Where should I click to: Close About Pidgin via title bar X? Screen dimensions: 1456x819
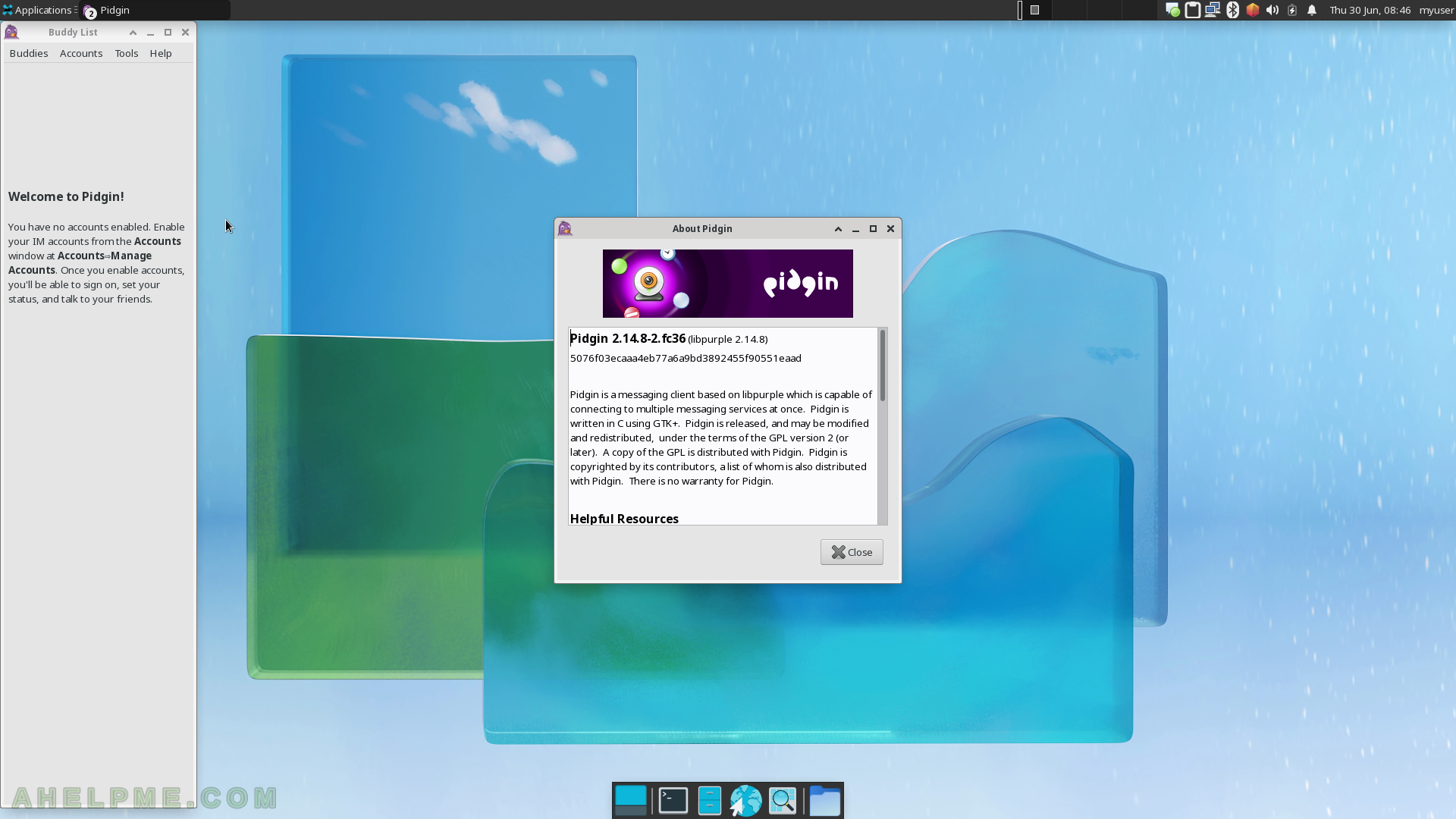click(x=891, y=228)
